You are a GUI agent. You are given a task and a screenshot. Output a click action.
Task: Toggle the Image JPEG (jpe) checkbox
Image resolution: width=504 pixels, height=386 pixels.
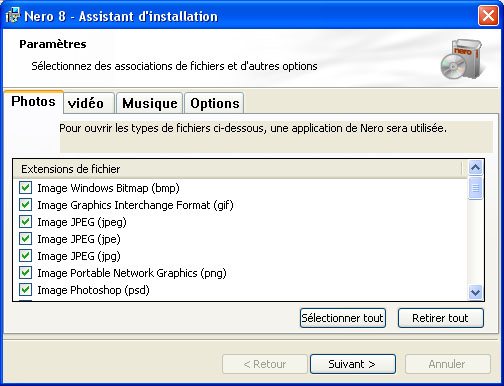[x=25, y=239]
